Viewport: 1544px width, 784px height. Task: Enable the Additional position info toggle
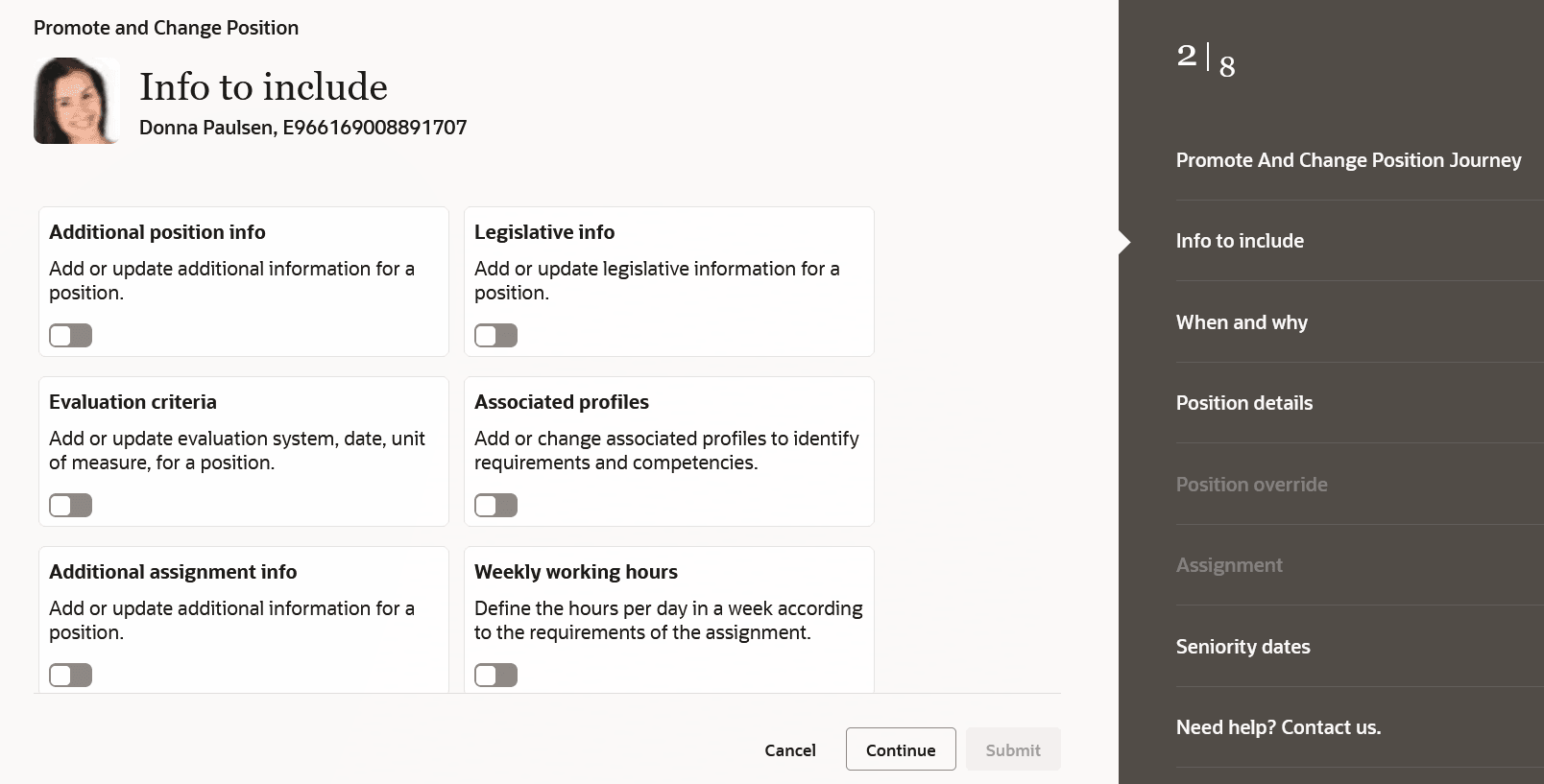click(x=71, y=335)
